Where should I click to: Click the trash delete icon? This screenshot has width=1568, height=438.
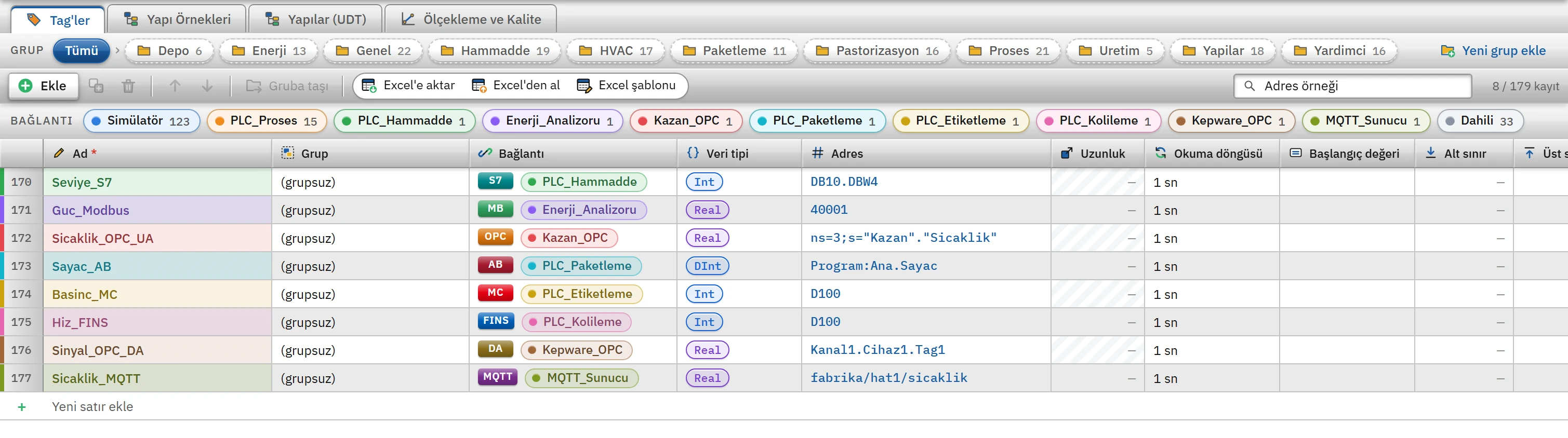[128, 86]
